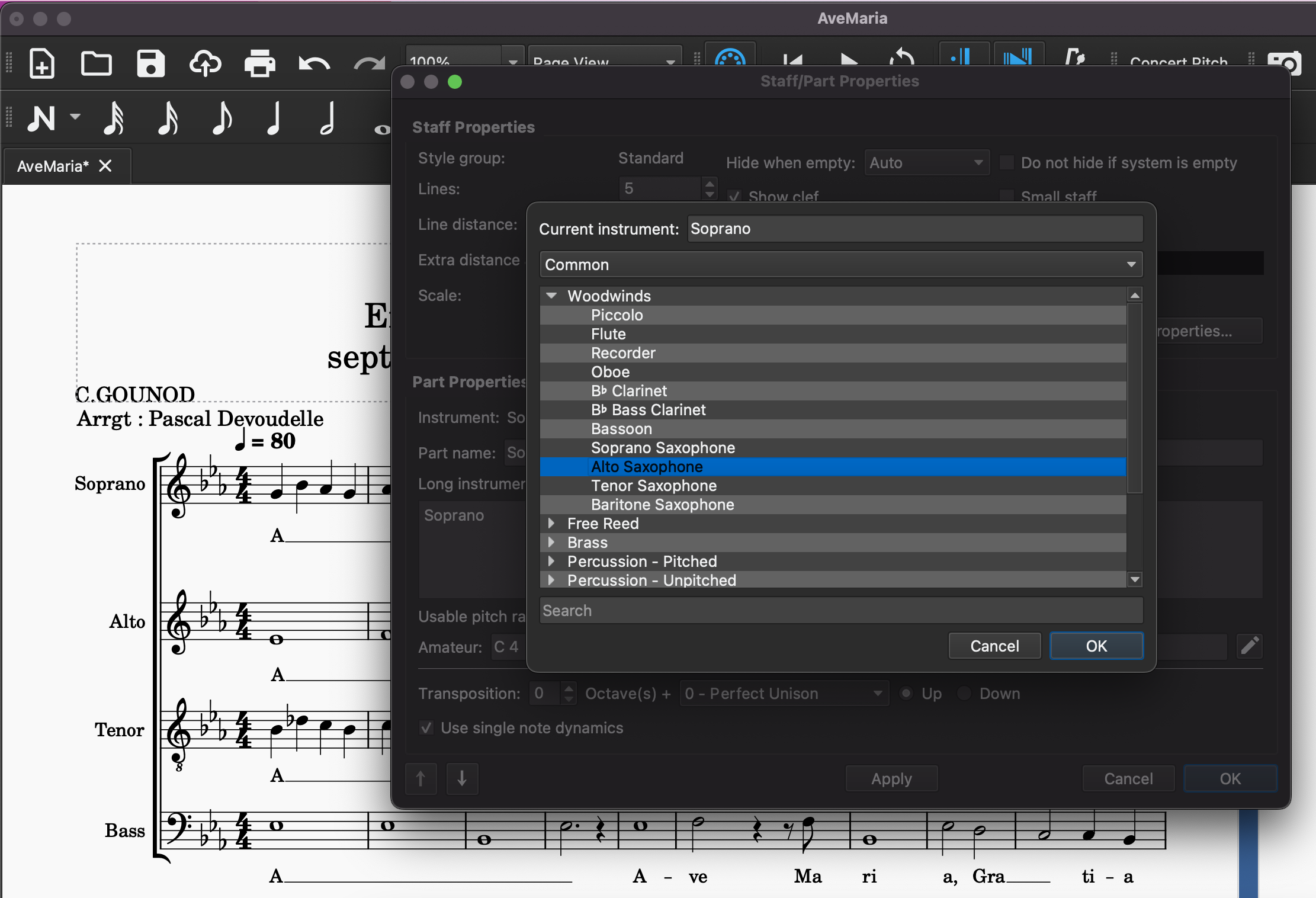Click the Save floppy disk icon

pyautogui.click(x=150, y=63)
